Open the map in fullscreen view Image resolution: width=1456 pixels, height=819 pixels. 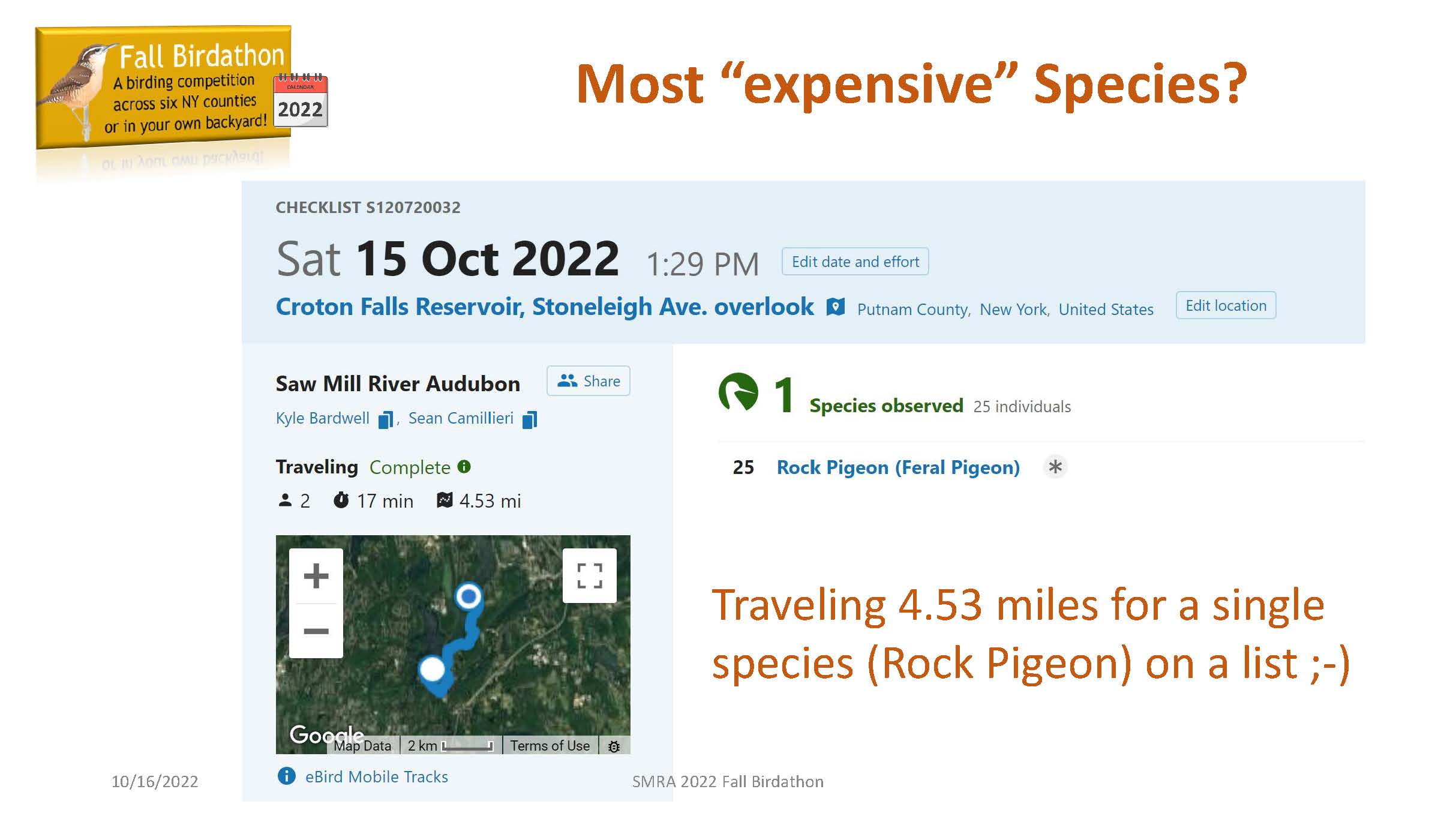click(589, 575)
